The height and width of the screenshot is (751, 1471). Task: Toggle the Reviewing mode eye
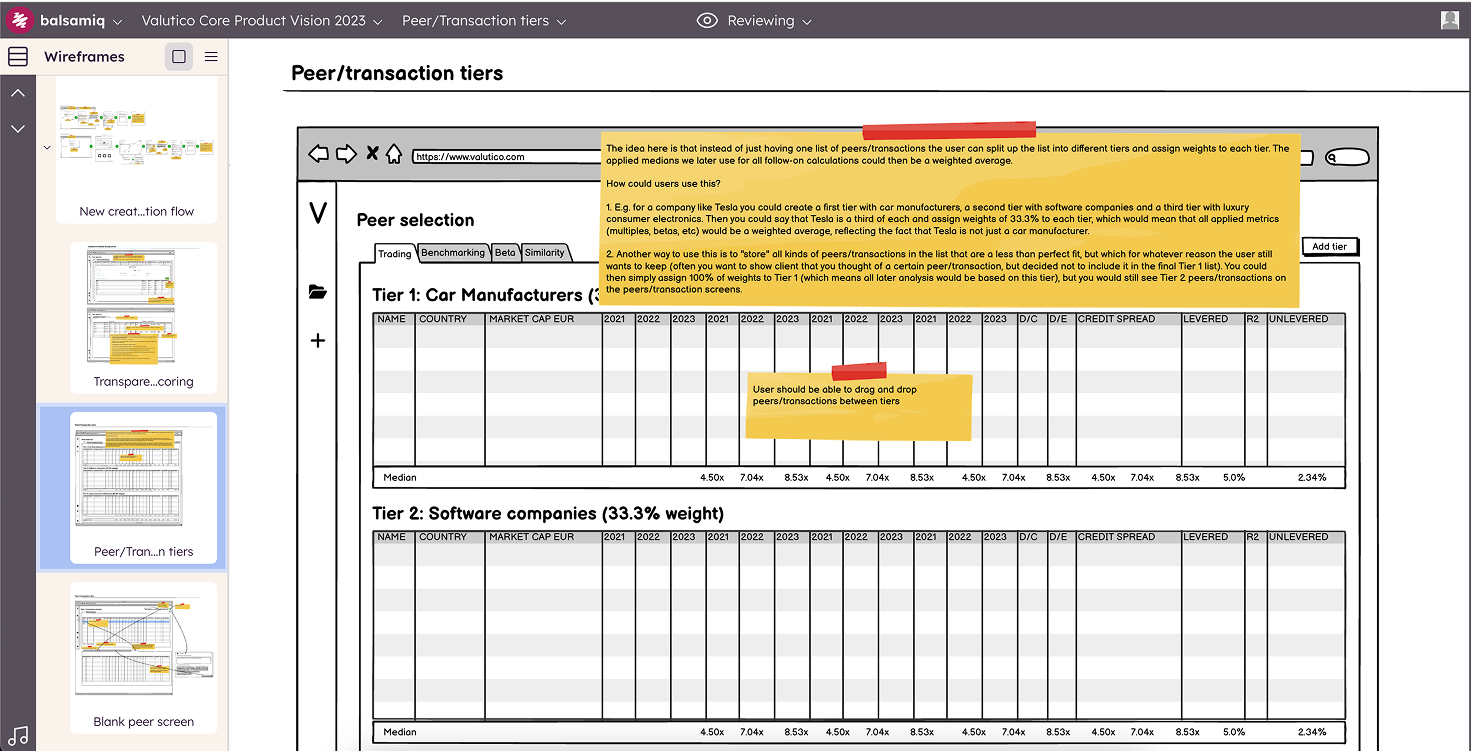[x=707, y=20]
